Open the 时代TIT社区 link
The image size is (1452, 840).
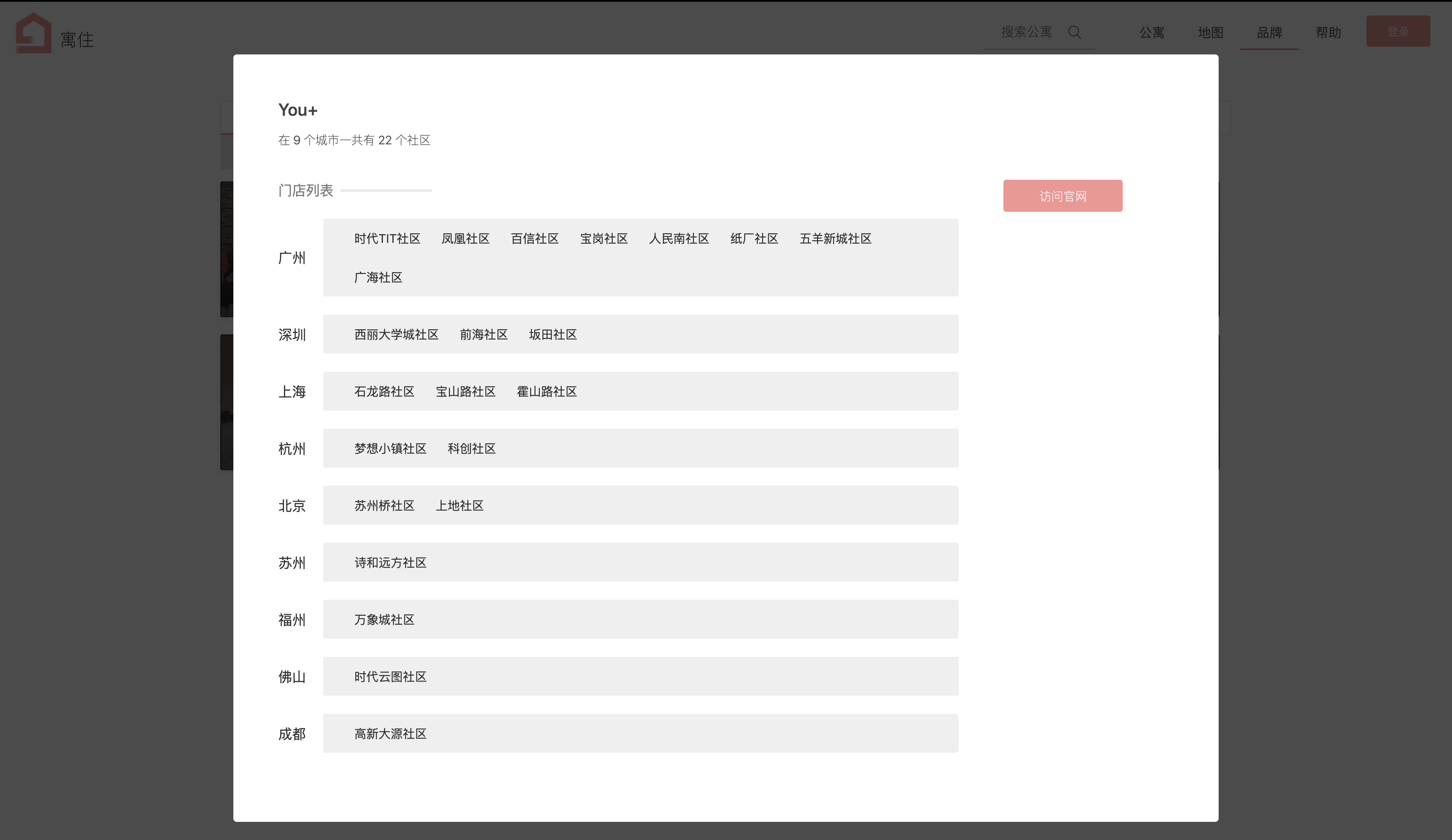[x=387, y=239]
